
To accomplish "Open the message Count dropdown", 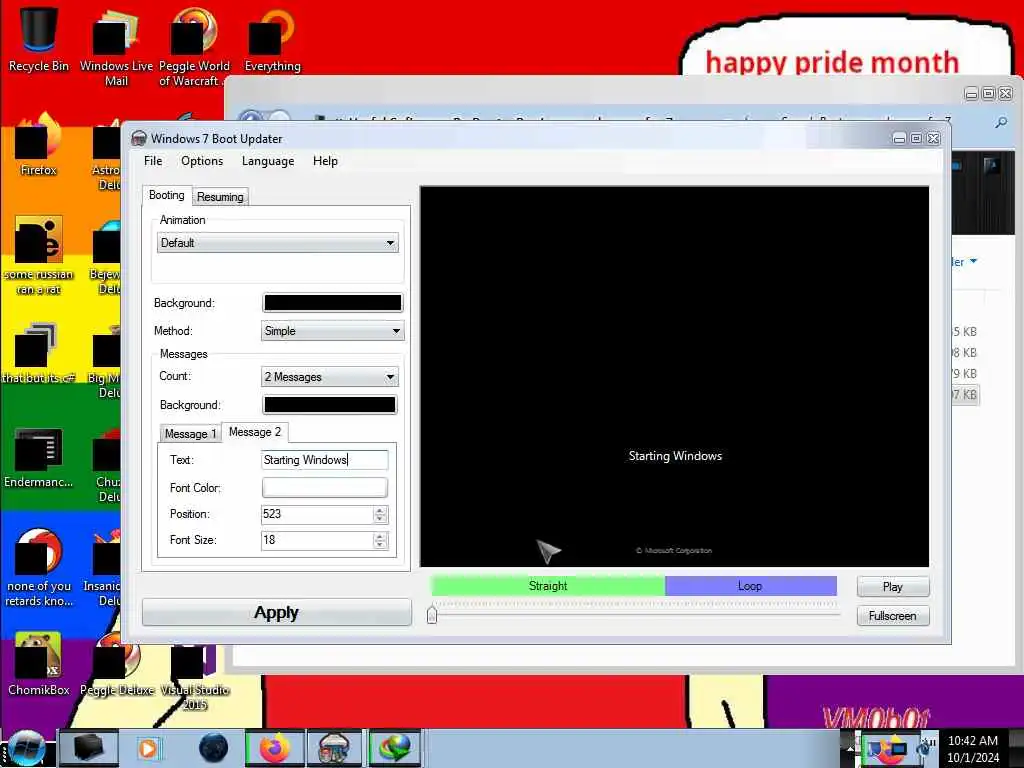I will tap(329, 377).
